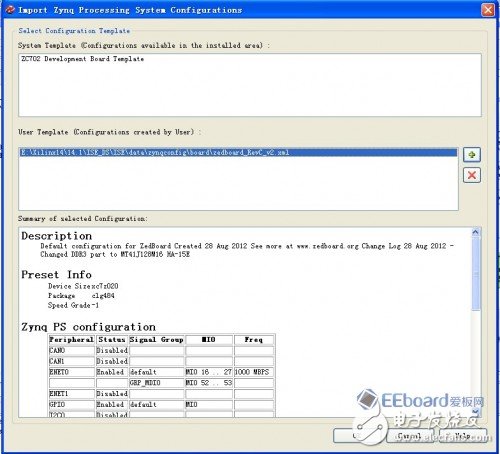Click the Signal Group column header
Screen dimensions: 500x454
(x=157, y=340)
